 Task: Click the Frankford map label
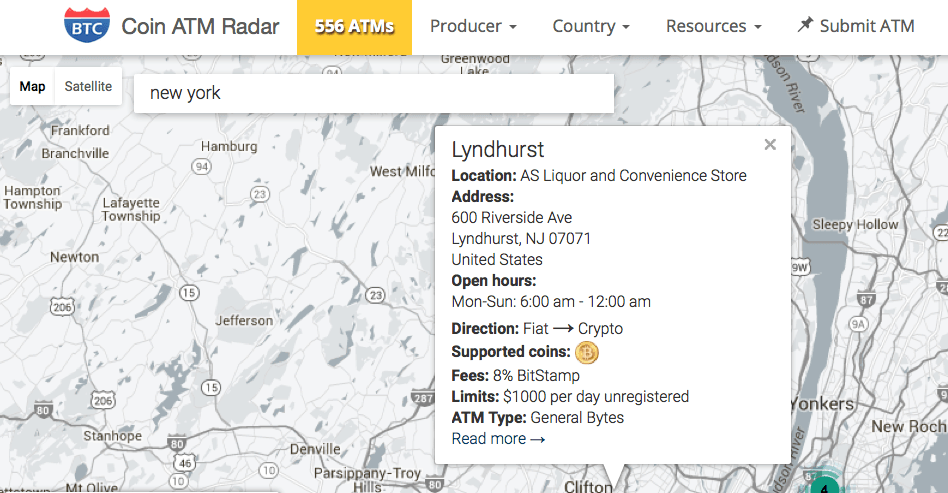coord(80,131)
